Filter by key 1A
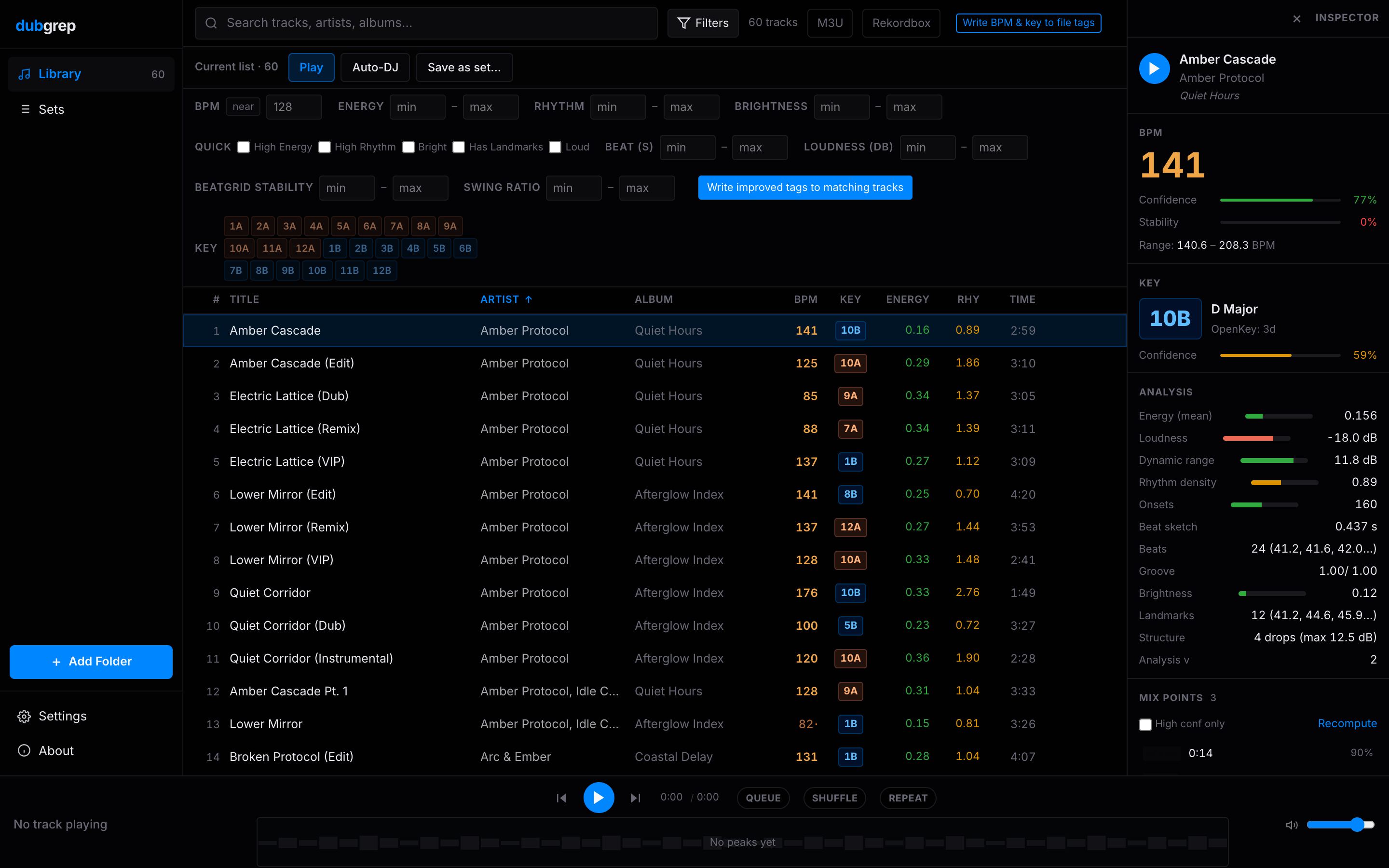 [236, 226]
